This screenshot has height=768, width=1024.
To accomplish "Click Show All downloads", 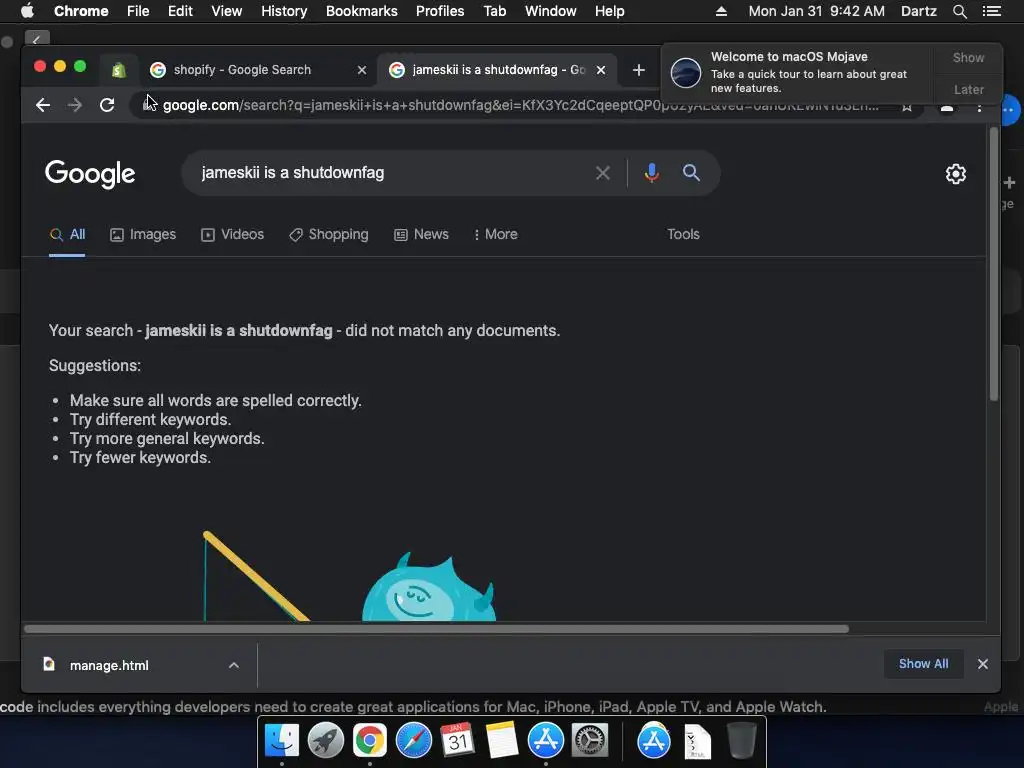I will point(923,664).
